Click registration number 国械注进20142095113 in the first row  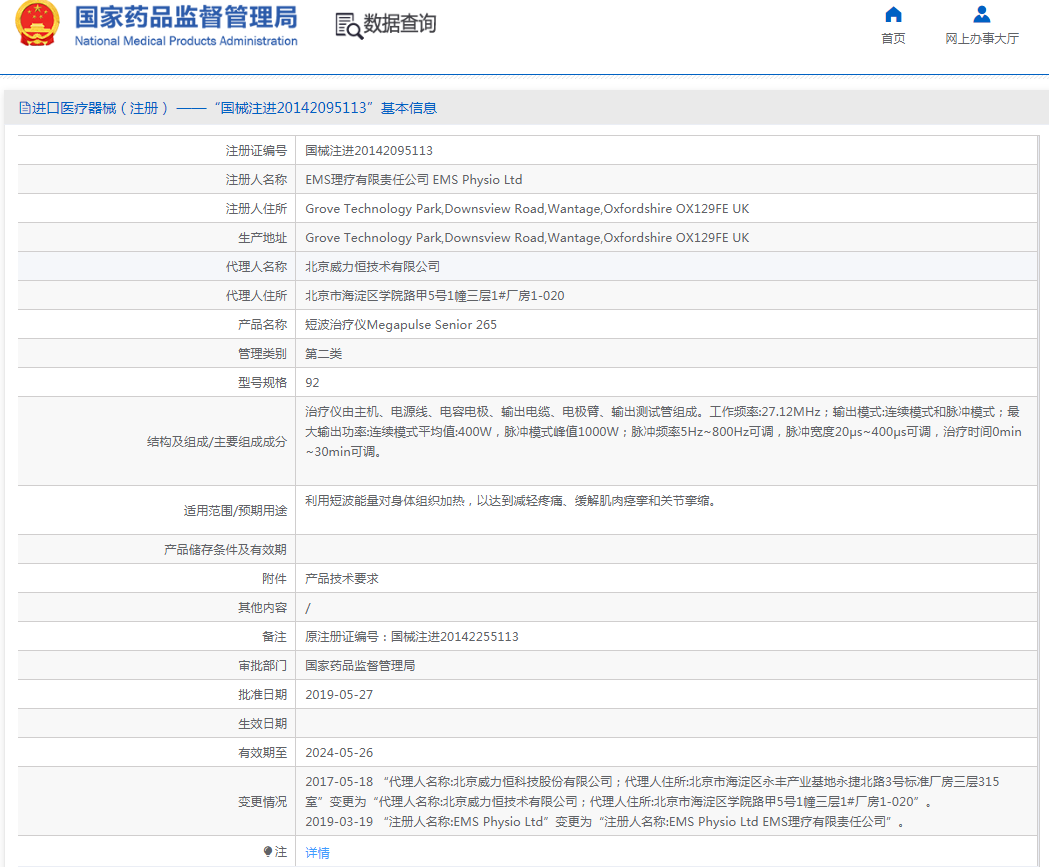coord(369,151)
